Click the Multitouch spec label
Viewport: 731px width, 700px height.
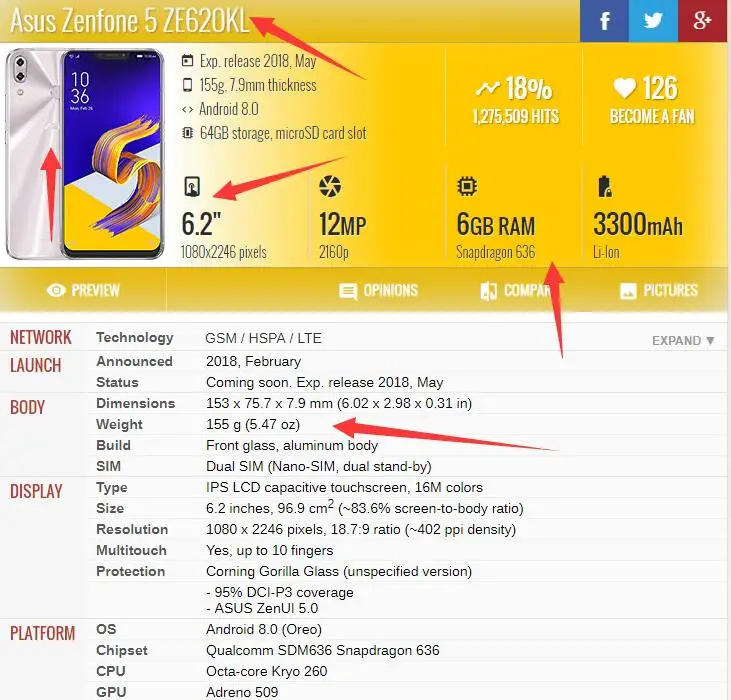click(x=131, y=550)
